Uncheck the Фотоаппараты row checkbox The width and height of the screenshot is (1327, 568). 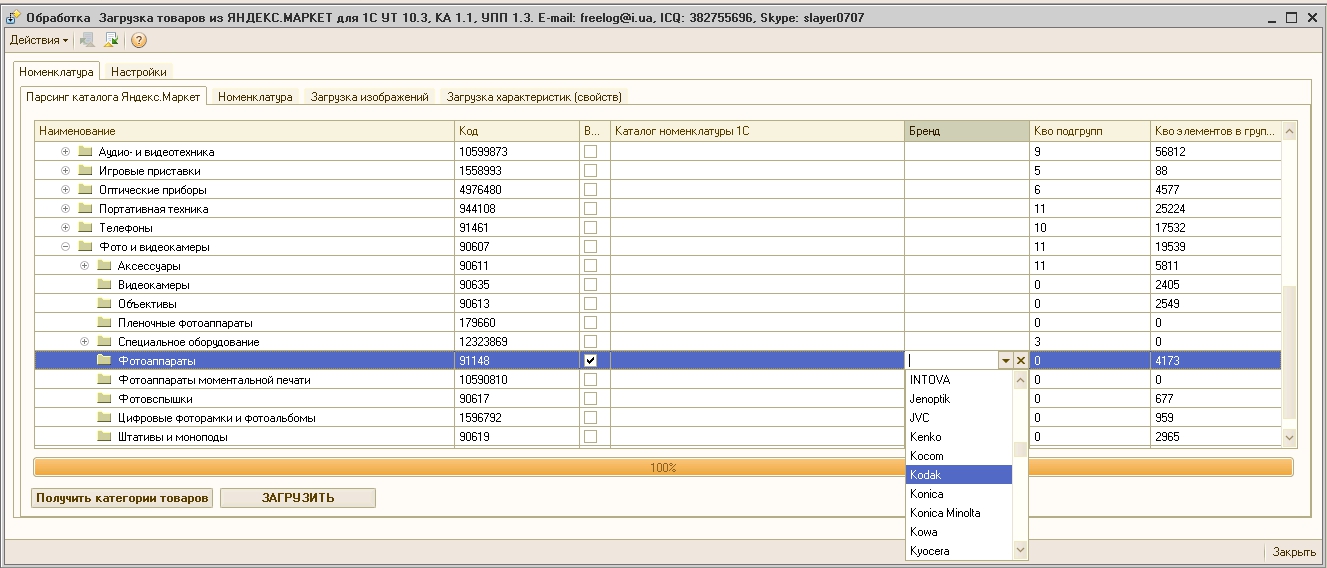(x=590, y=361)
